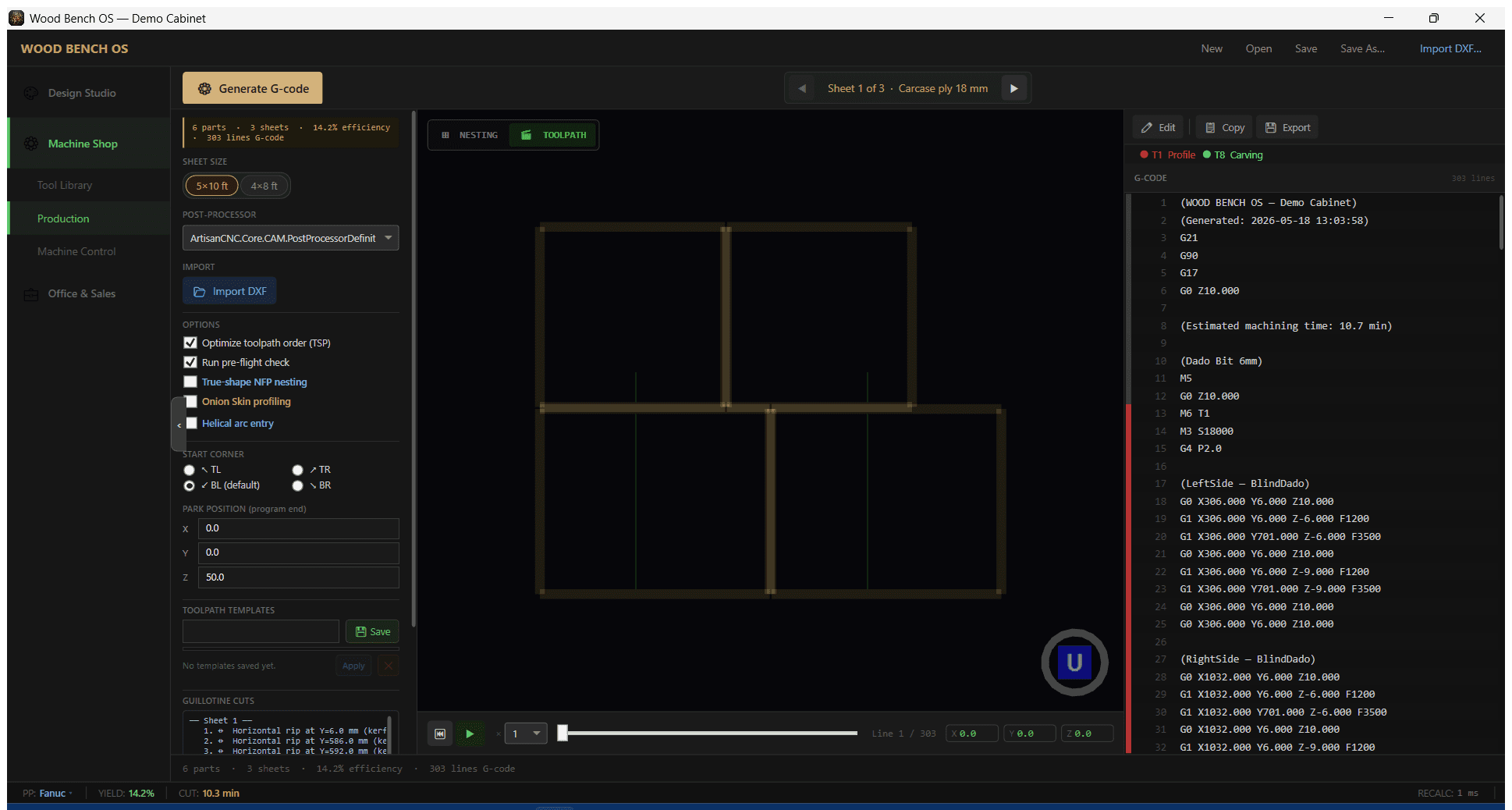Select BR start corner radio
Viewport: 1512px width, 810px height.
click(297, 485)
